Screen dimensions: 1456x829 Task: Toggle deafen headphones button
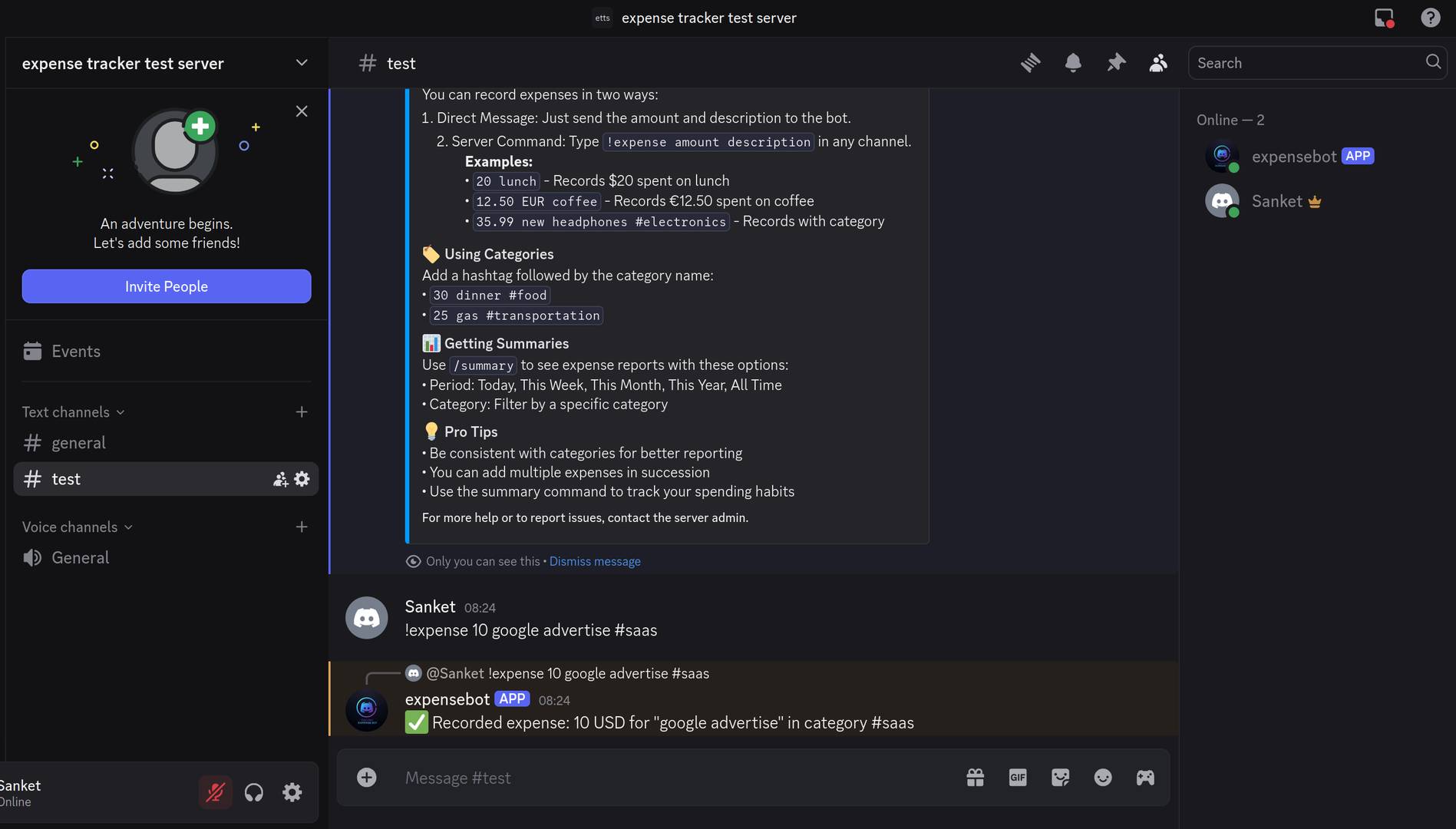254,792
